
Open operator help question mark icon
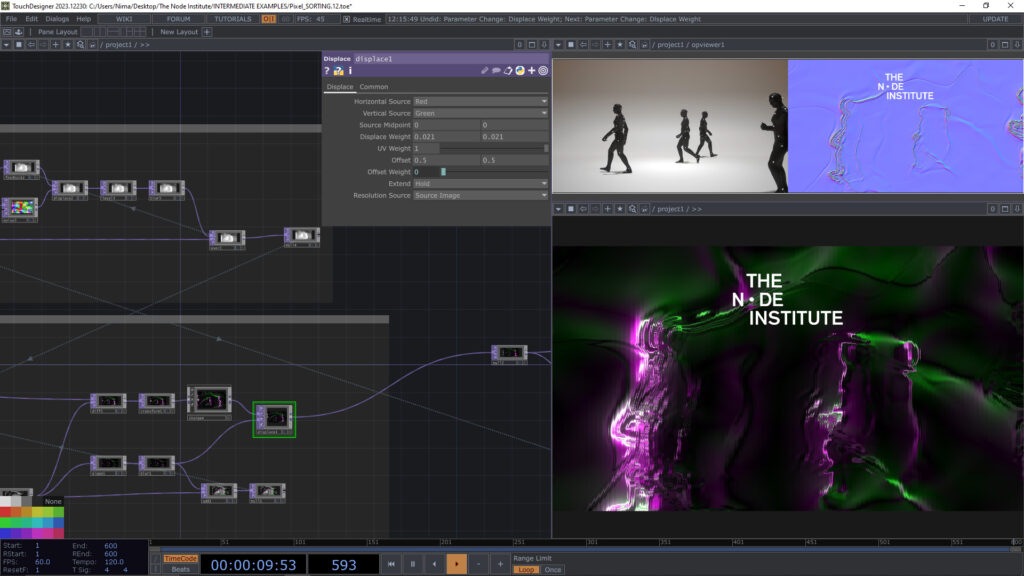pos(327,71)
